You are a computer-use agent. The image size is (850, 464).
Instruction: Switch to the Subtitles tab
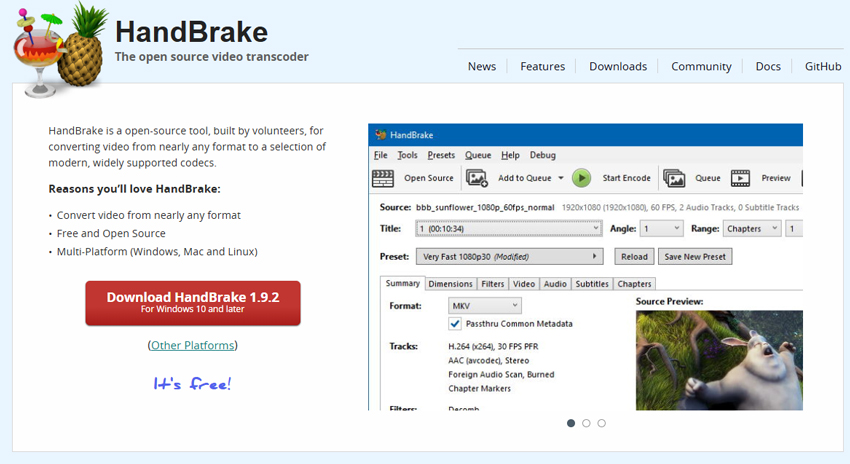click(x=592, y=283)
